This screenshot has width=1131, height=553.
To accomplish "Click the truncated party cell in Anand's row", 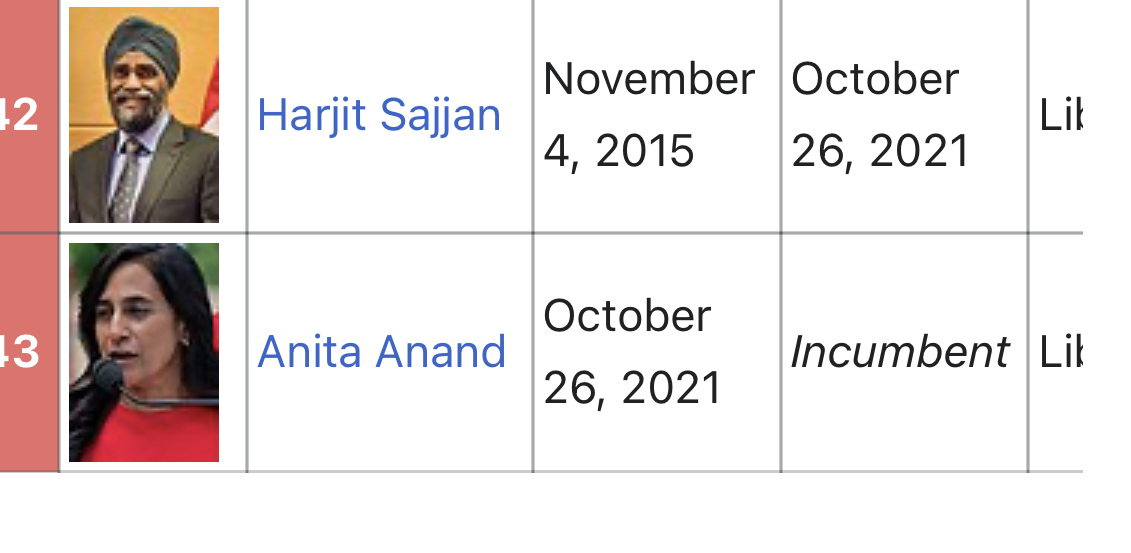I will click(x=1057, y=353).
